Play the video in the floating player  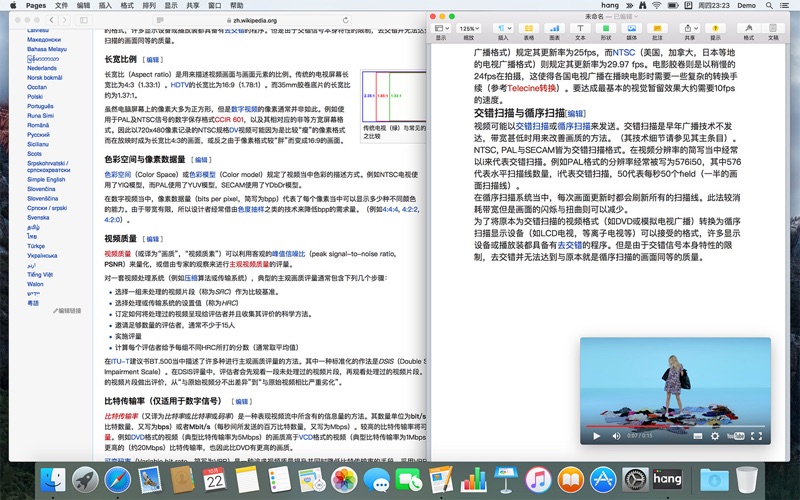click(x=596, y=436)
